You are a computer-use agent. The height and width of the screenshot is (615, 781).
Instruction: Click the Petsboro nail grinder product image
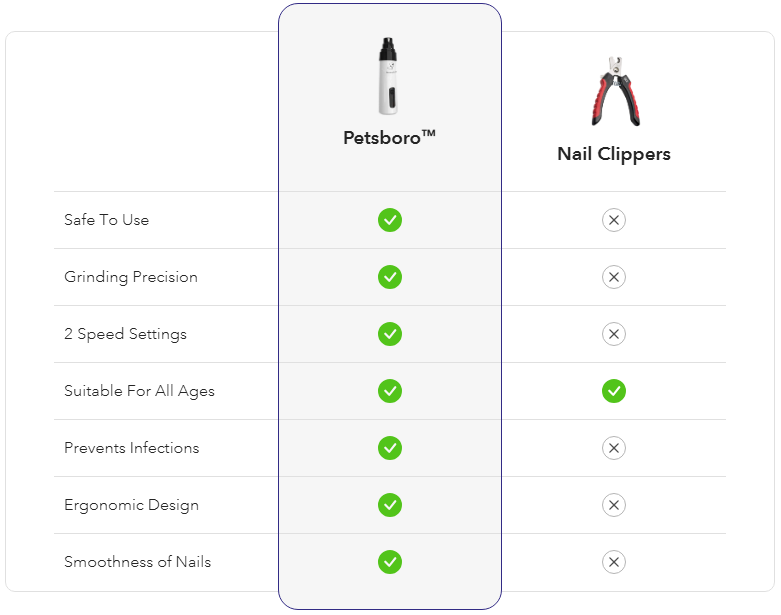pos(389,76)
